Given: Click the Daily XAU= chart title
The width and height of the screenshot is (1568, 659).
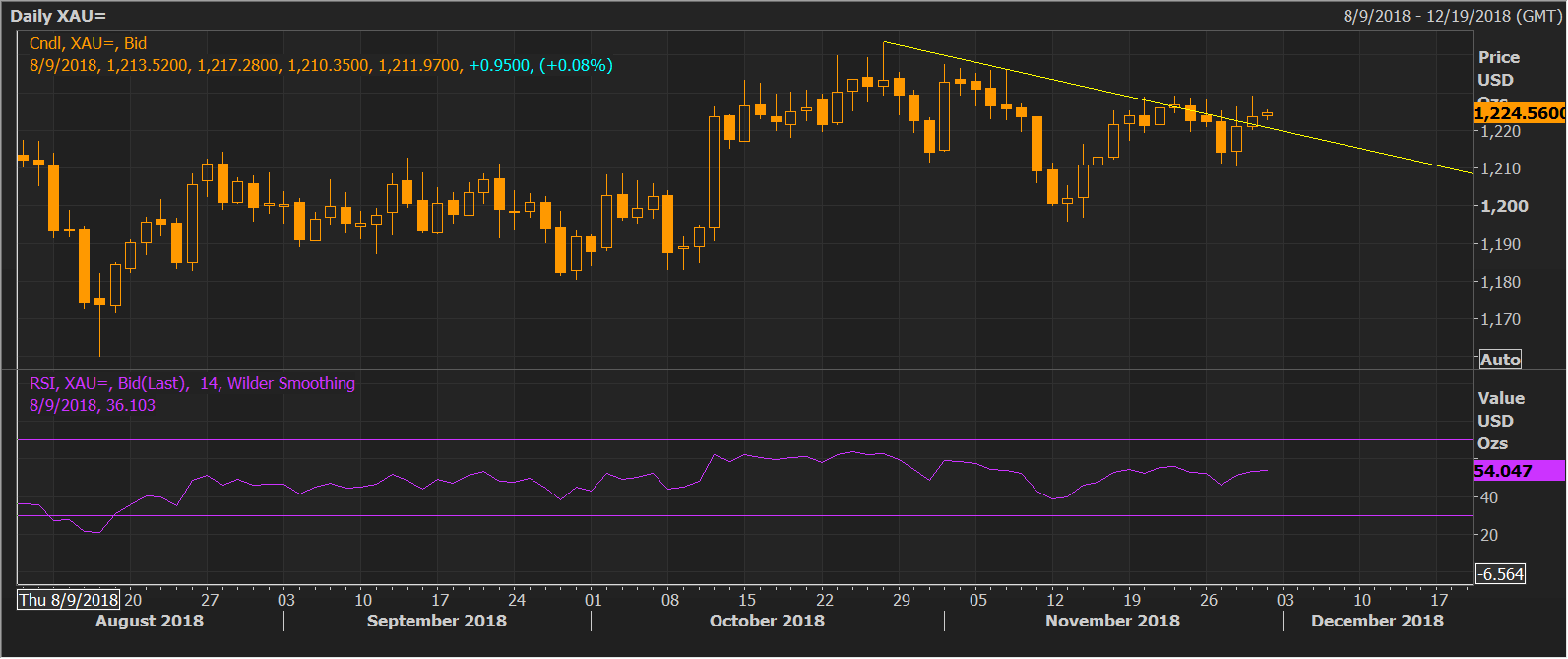Looking at the screenshot, I should point(58,16).
